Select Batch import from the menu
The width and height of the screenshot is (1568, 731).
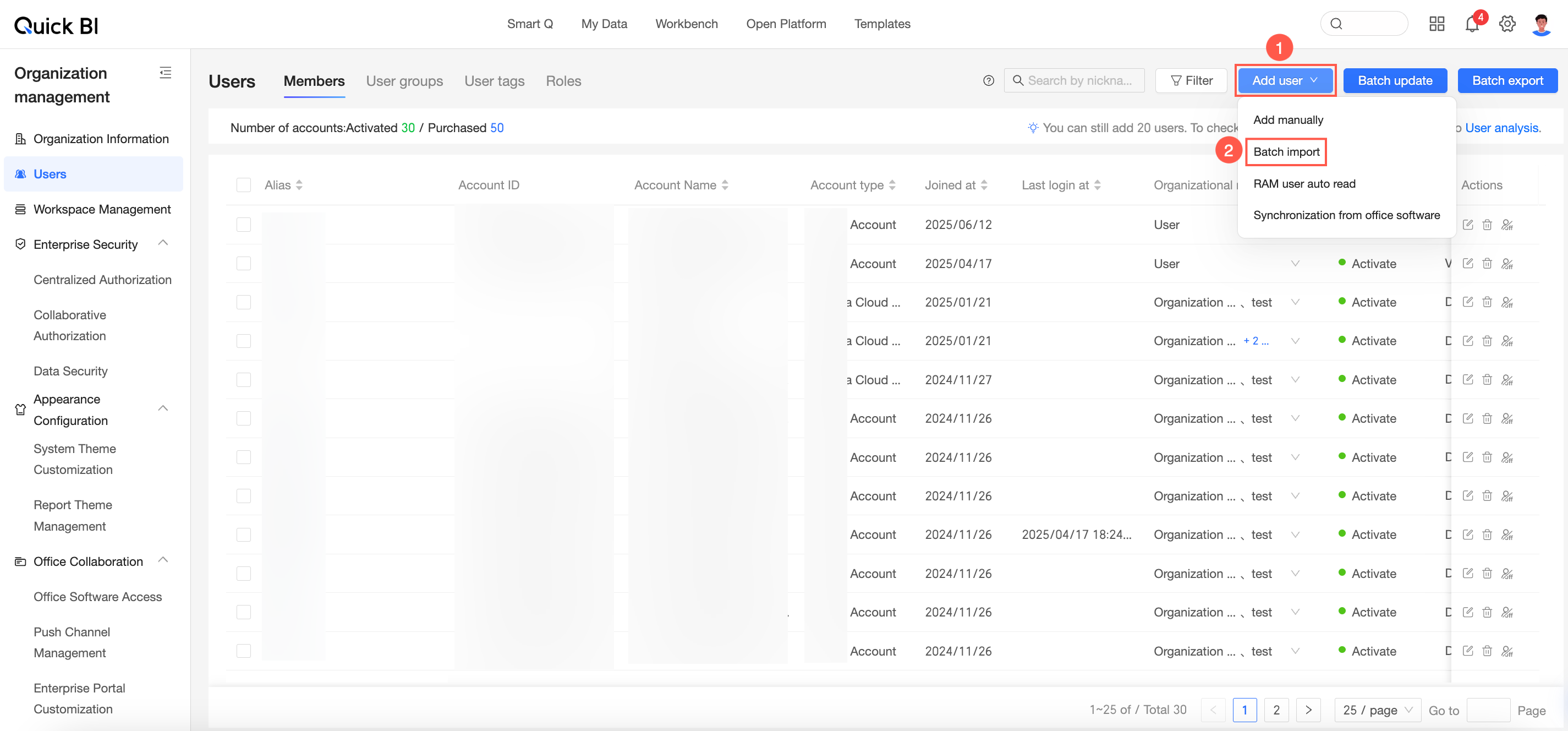[1286, 152]
